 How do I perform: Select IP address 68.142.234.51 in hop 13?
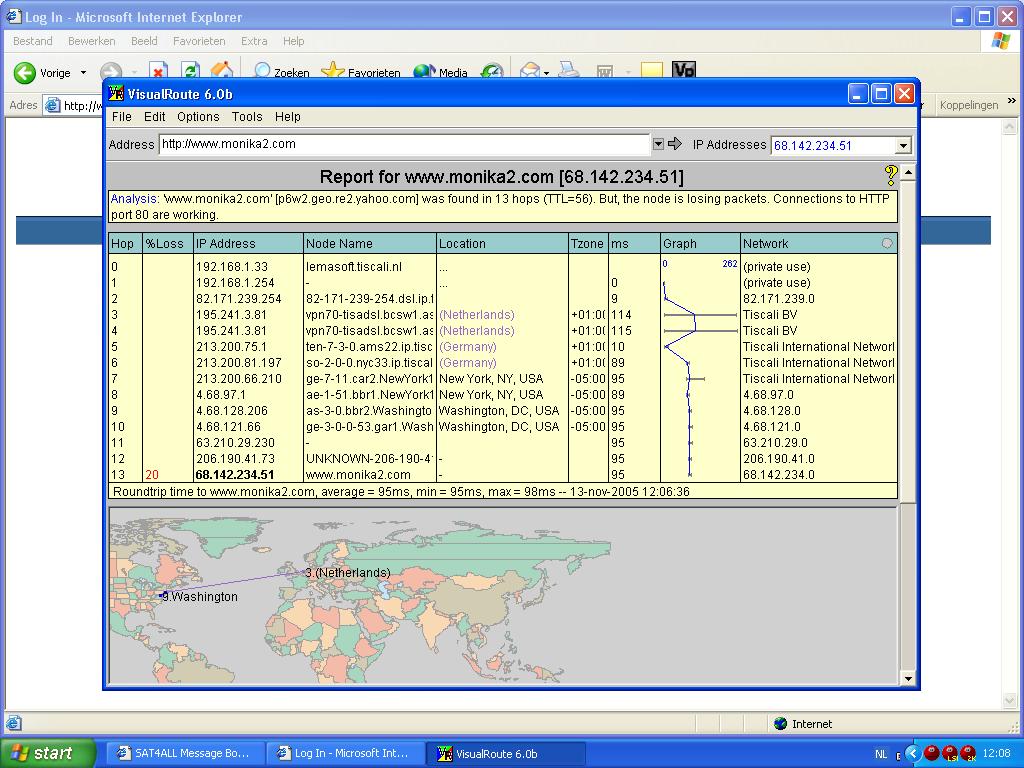coord(234,475)
